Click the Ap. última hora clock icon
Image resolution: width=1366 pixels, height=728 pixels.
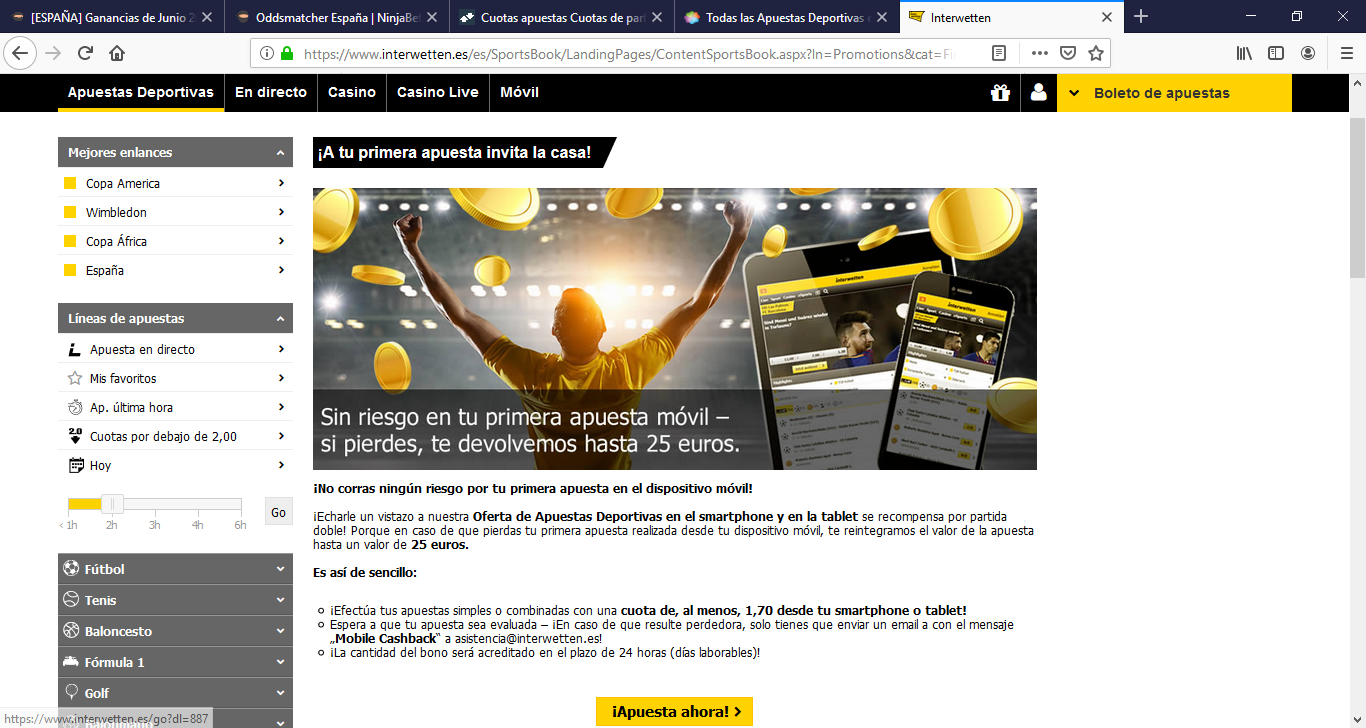pos(75,408)
